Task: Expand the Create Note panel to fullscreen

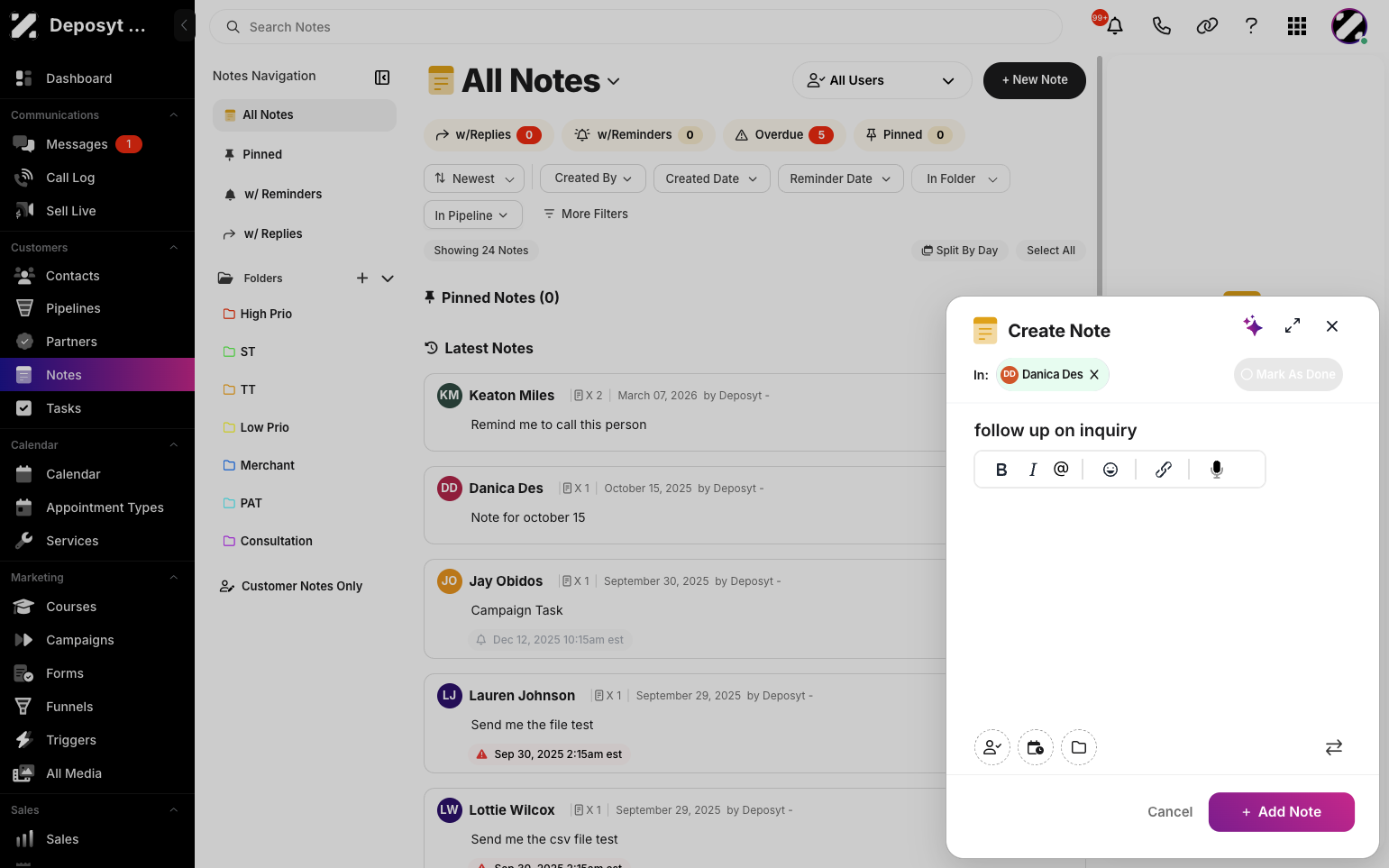Action: coord(1293,325)
